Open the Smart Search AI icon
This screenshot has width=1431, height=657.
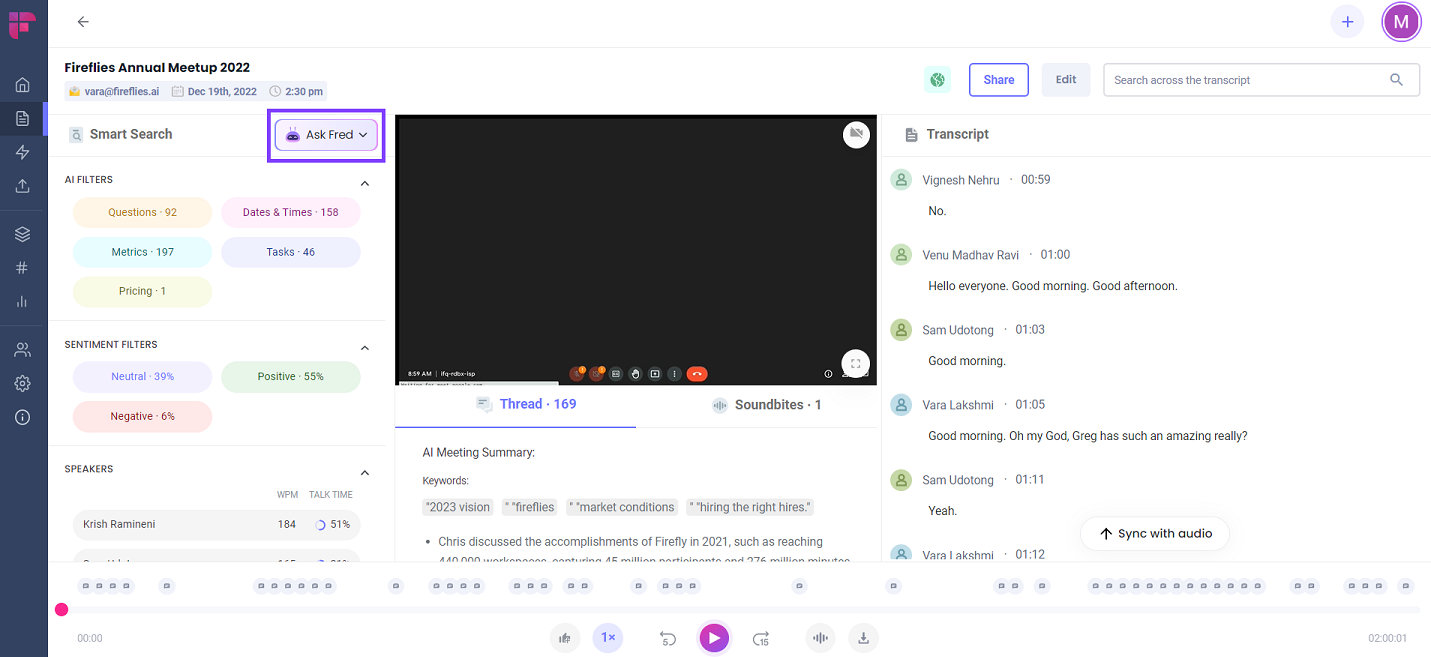coord(76,133)
